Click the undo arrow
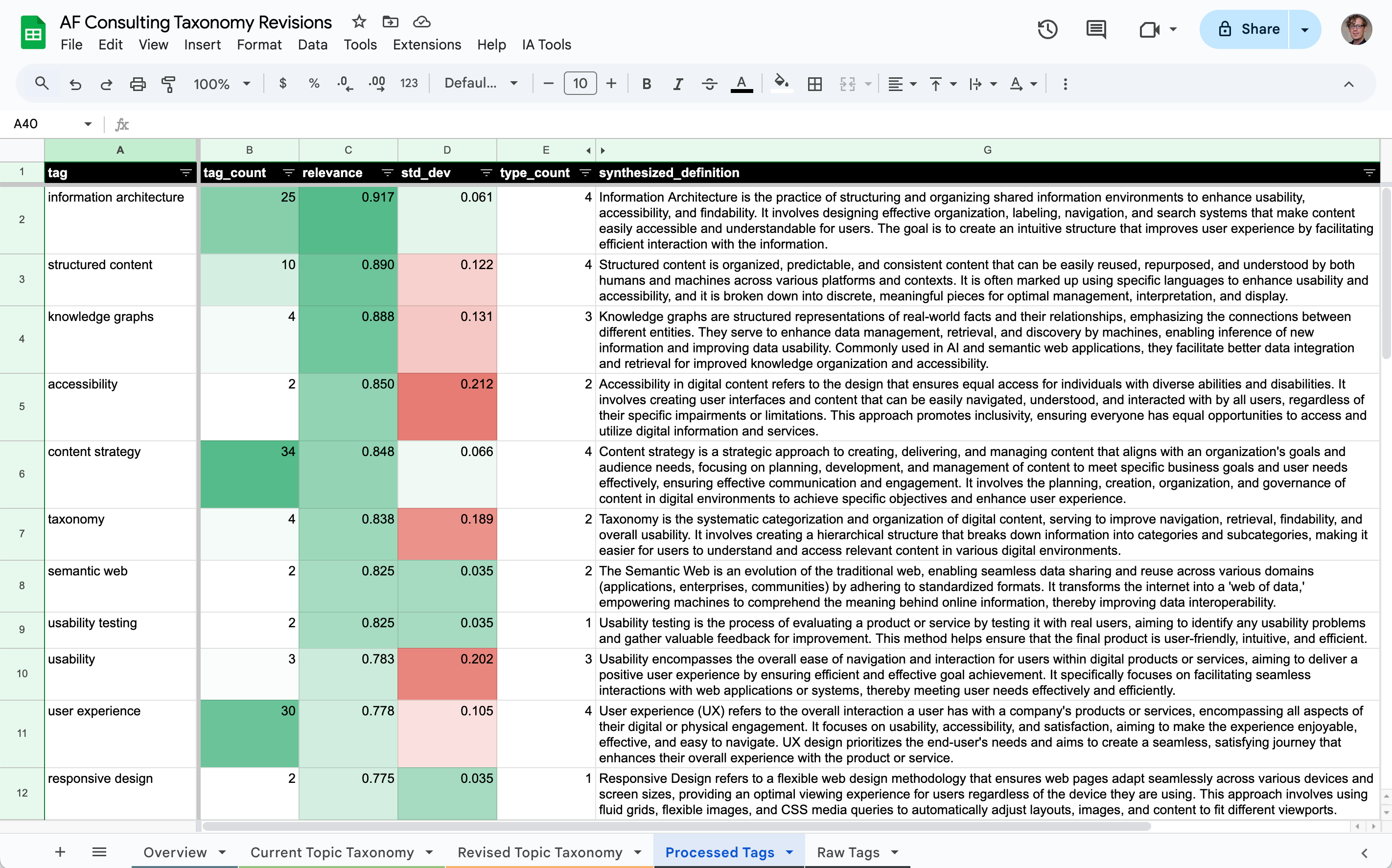The height and width of the screenshot is (868, 1392). [75, 84]
